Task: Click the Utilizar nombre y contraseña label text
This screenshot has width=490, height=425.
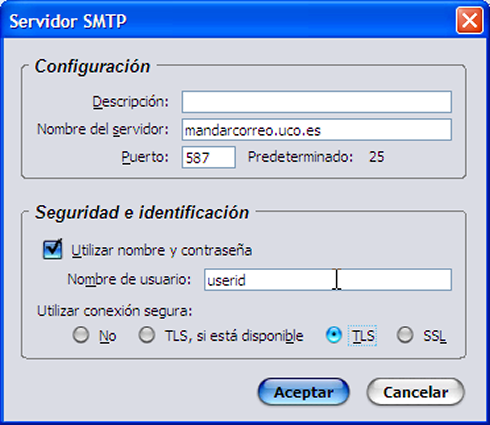Action: [162, 250]
